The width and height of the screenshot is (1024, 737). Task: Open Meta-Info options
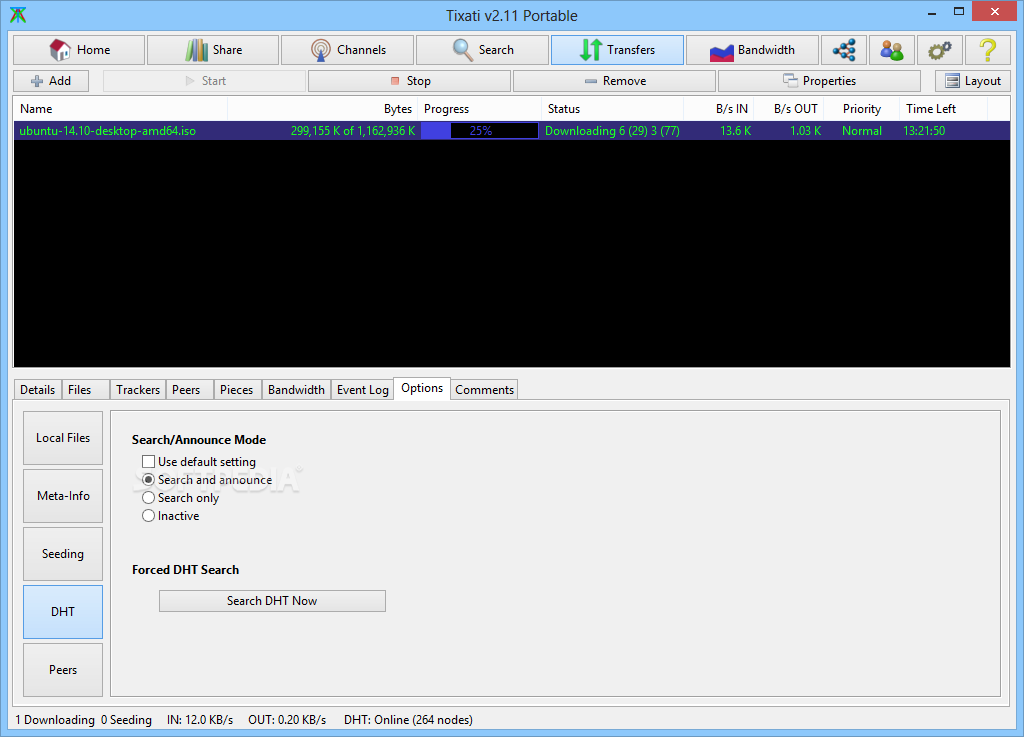[63, 496]
